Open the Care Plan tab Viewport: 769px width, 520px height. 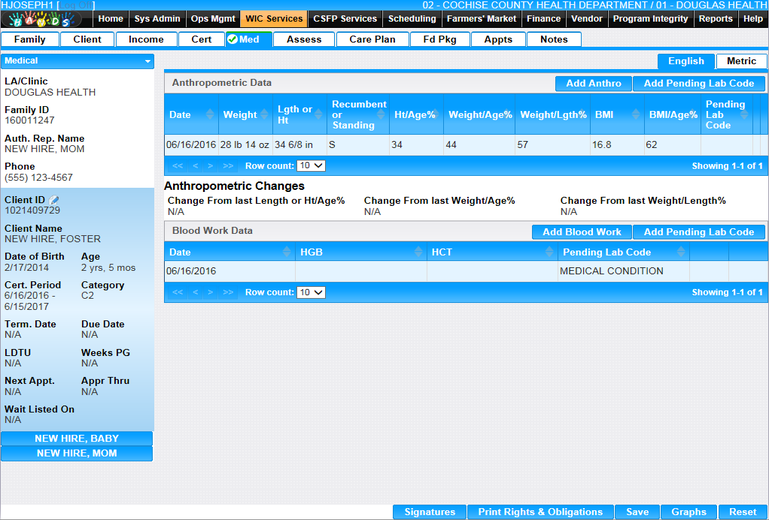tap(372, 40)
